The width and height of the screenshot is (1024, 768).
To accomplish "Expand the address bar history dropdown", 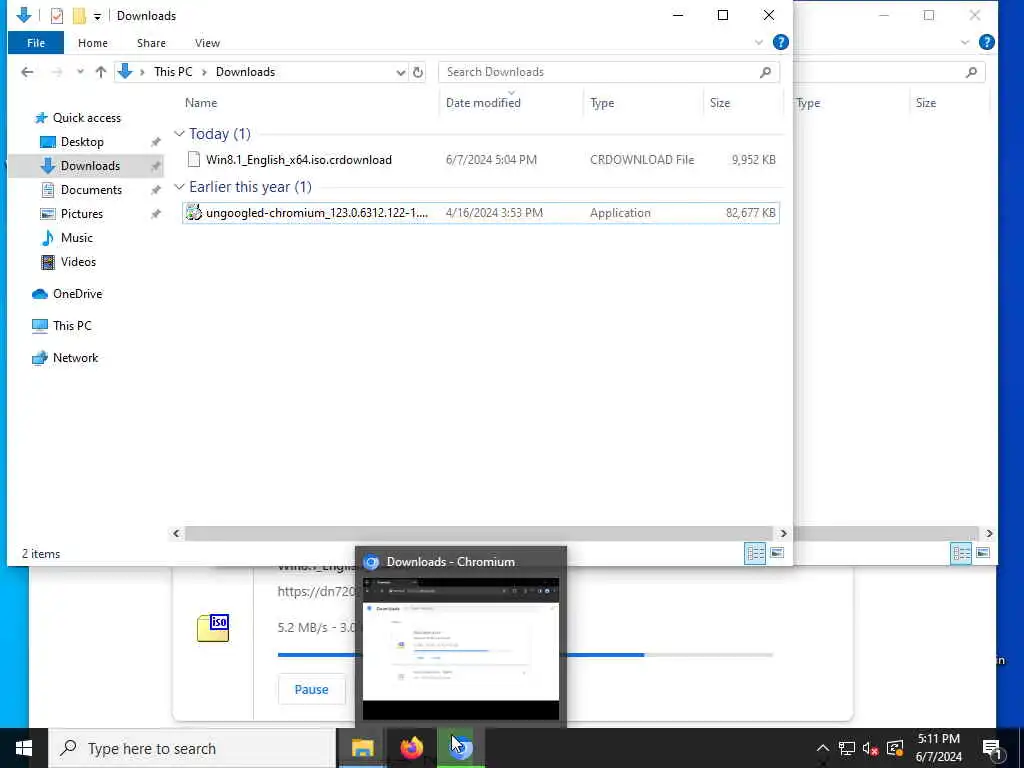I will click(400, 72).
